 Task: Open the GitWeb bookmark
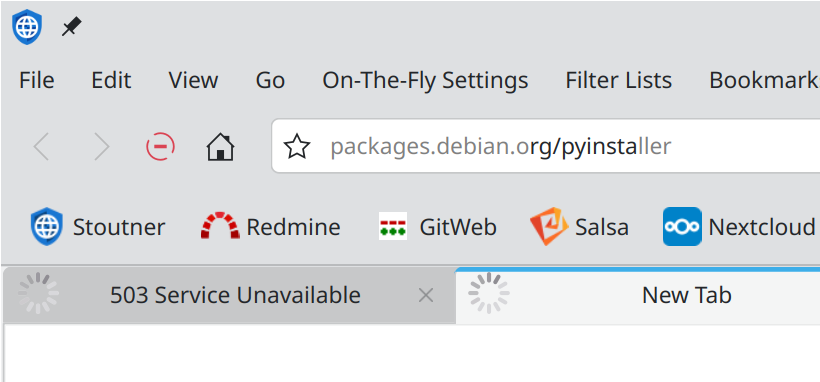click(x=437, y=227)
